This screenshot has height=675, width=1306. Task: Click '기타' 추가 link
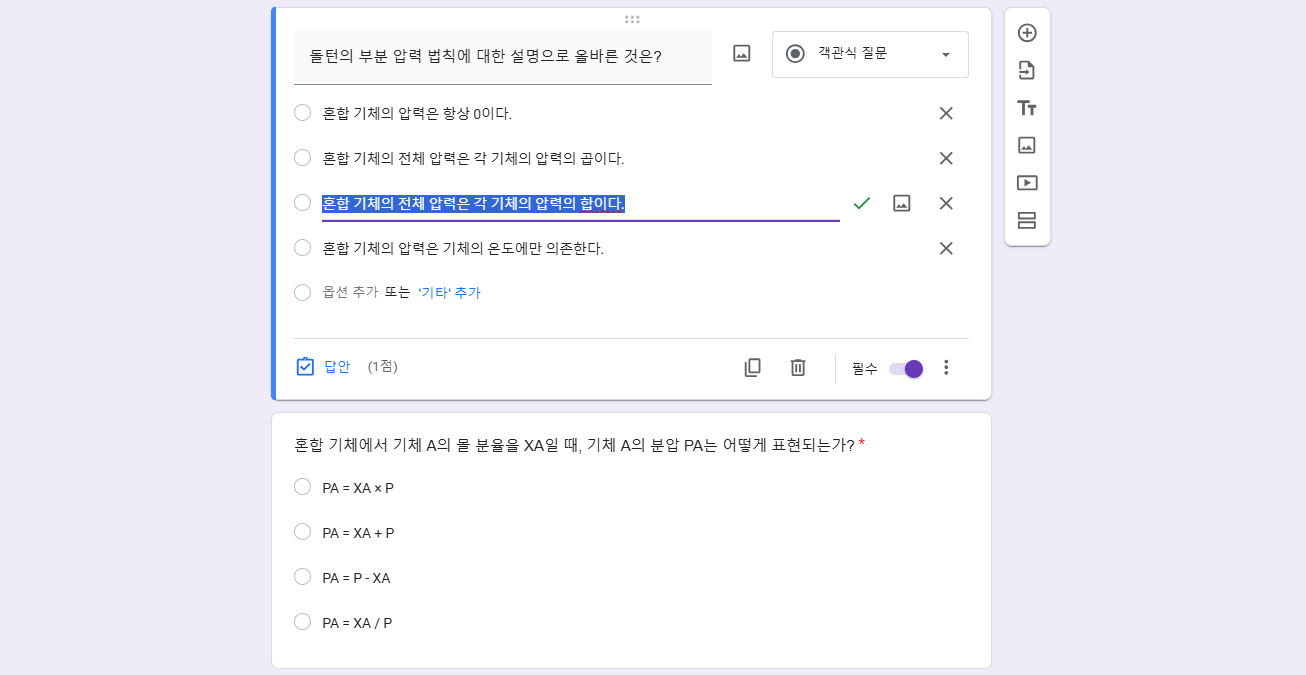449,293
